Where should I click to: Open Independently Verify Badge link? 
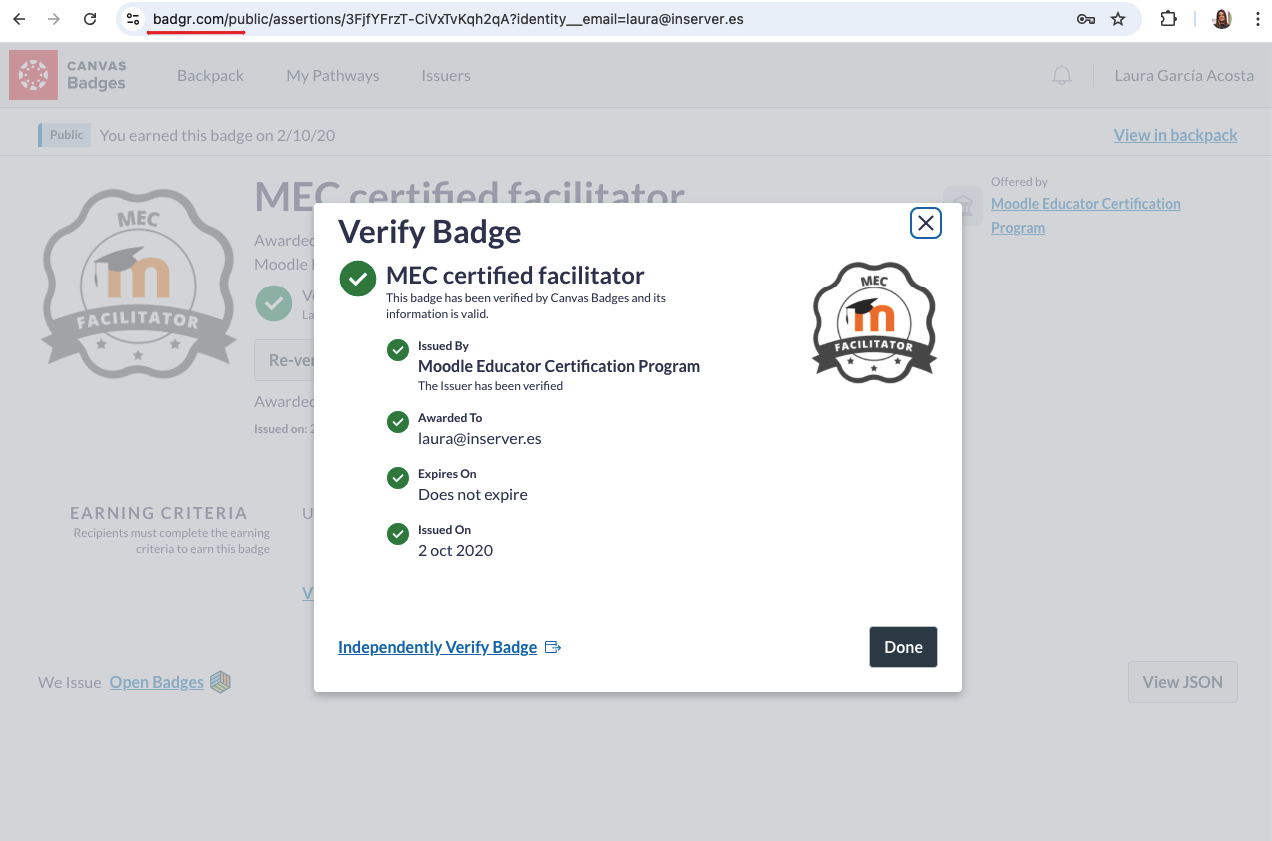pos(438,647)
